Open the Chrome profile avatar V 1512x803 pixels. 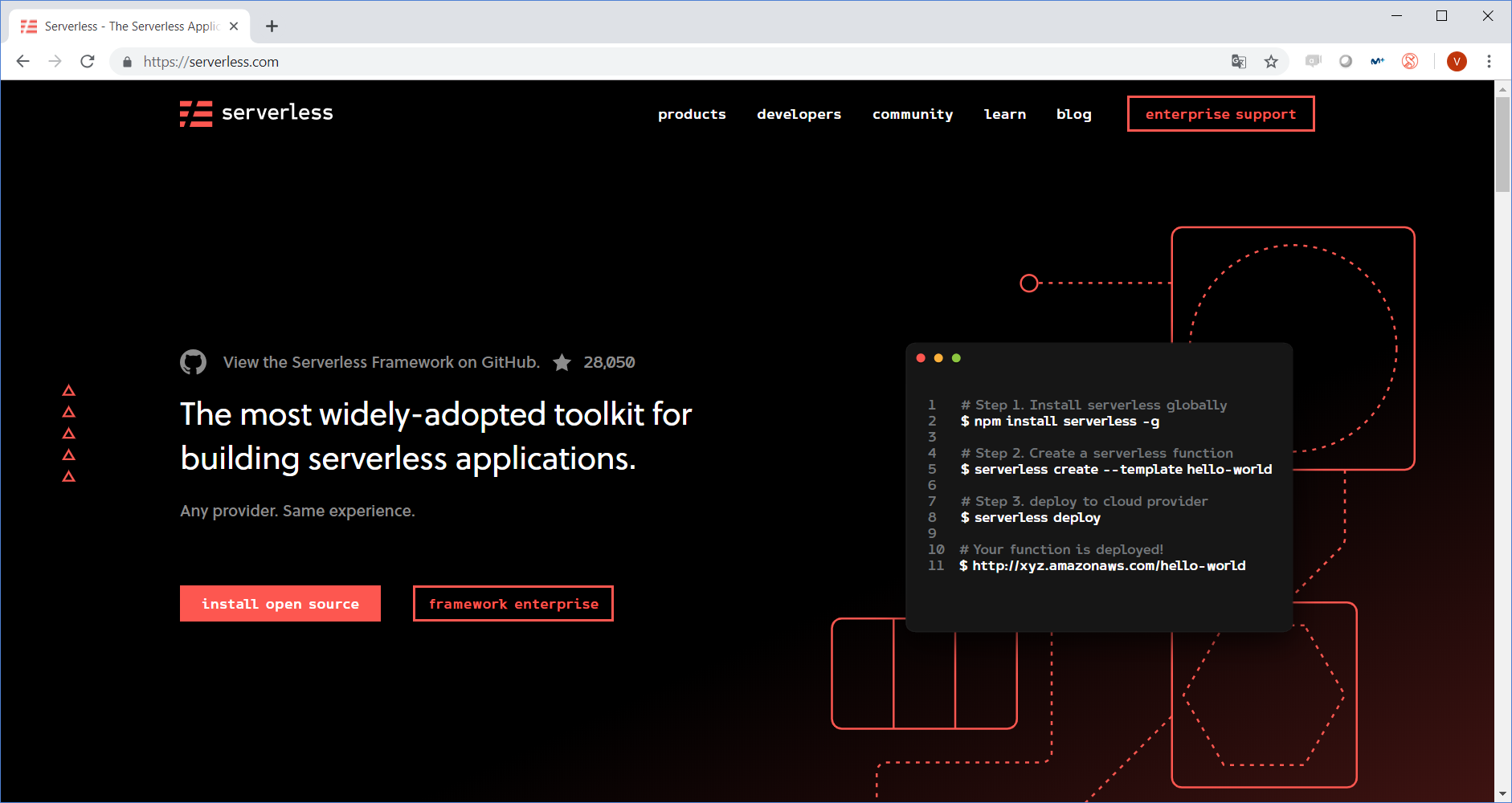[1457, 61]
